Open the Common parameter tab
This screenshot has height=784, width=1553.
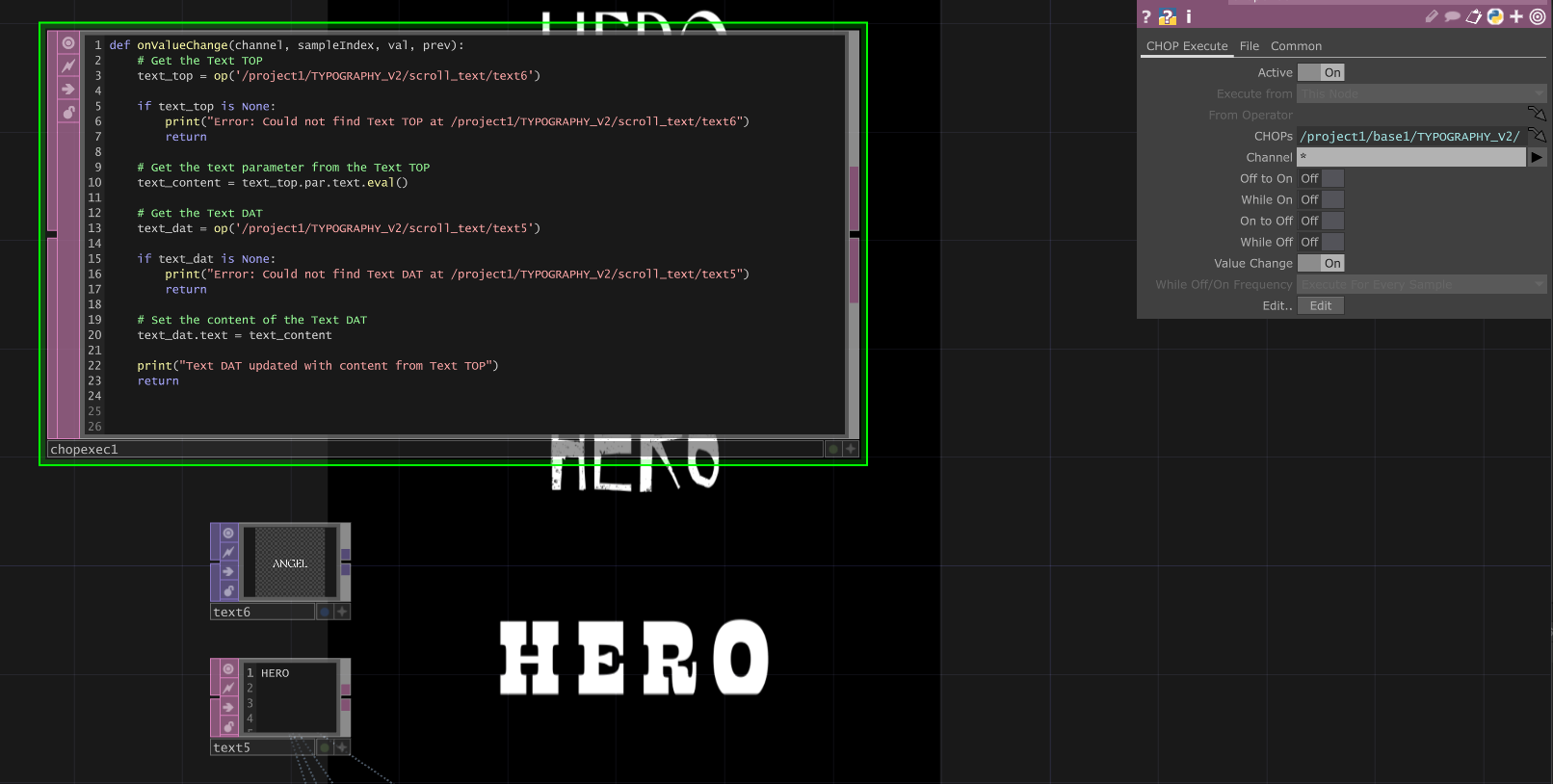pyautogui.click(x=1296, y=46)
